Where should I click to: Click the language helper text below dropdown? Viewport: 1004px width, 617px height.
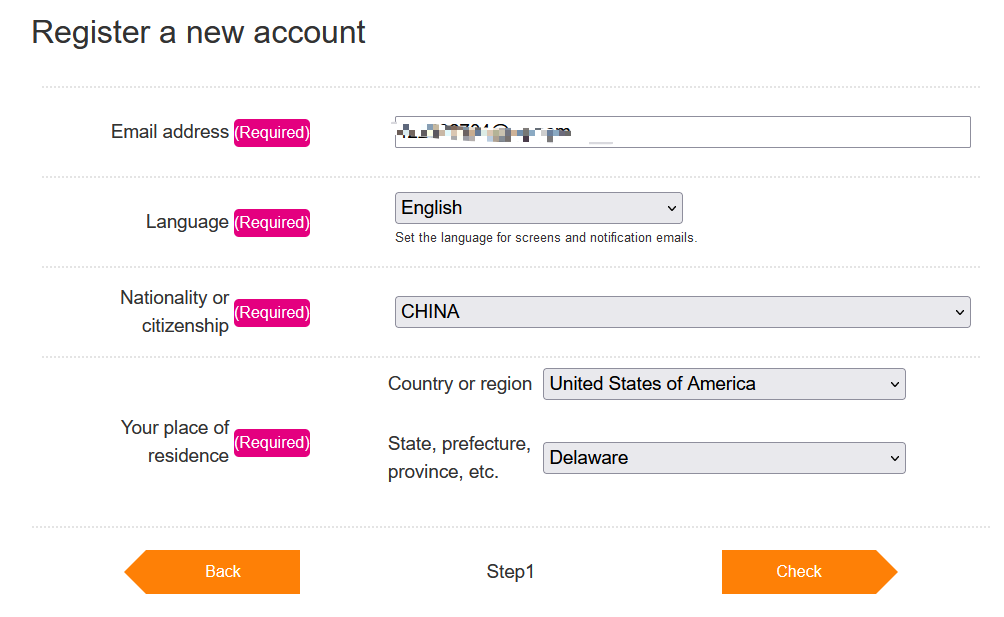[x=546, y=238]
